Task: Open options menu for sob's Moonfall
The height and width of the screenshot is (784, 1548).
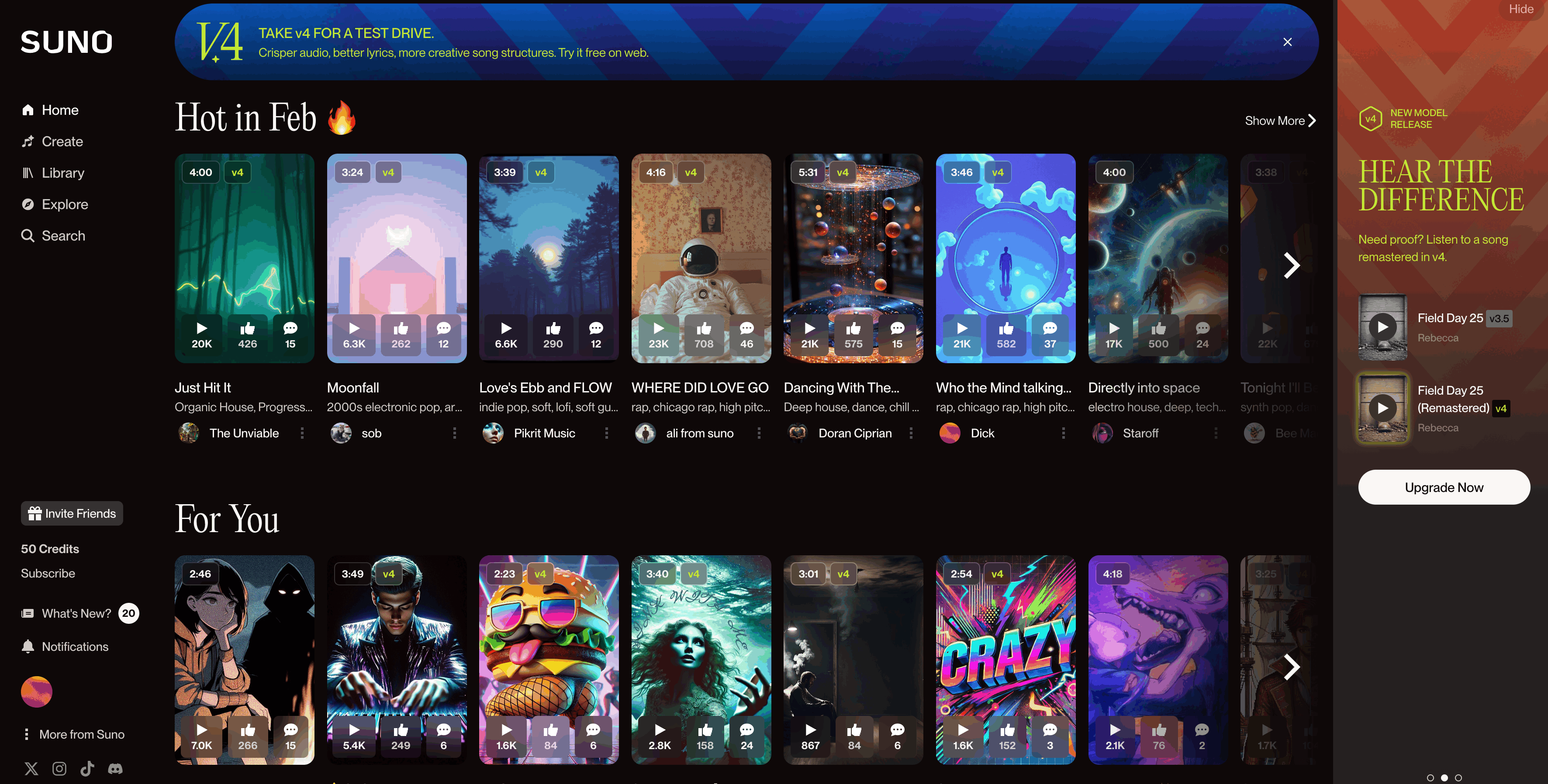Action: coord(454,433)
